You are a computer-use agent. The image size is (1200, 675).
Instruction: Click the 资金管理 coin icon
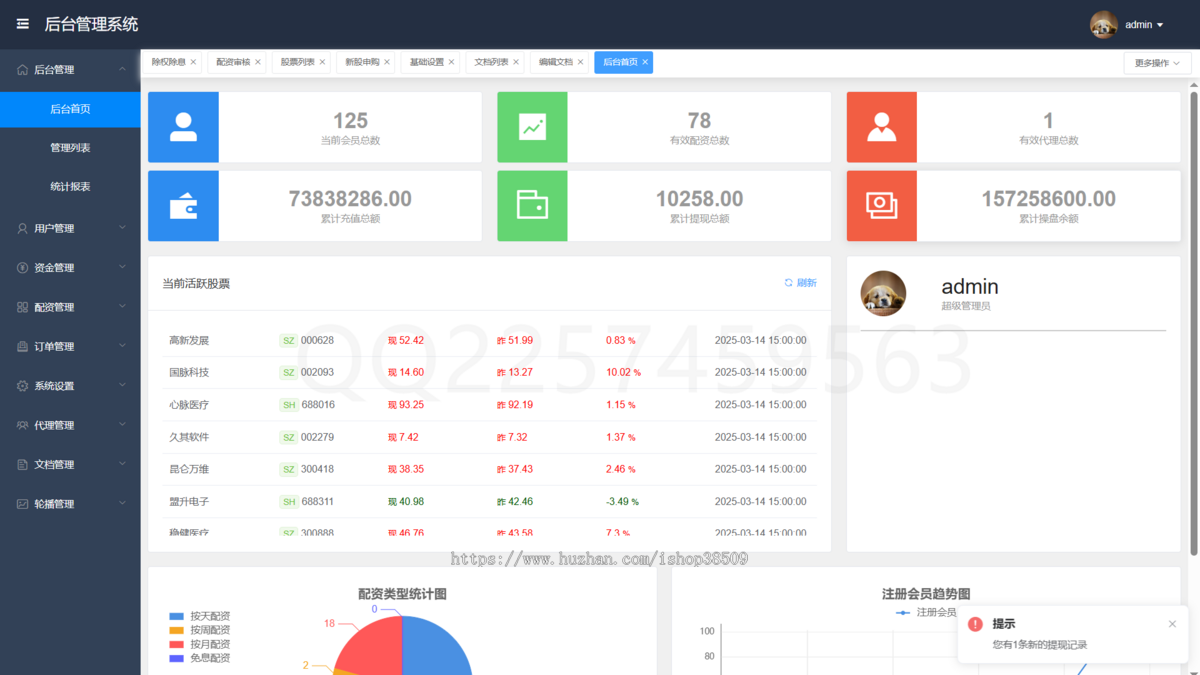23,268
